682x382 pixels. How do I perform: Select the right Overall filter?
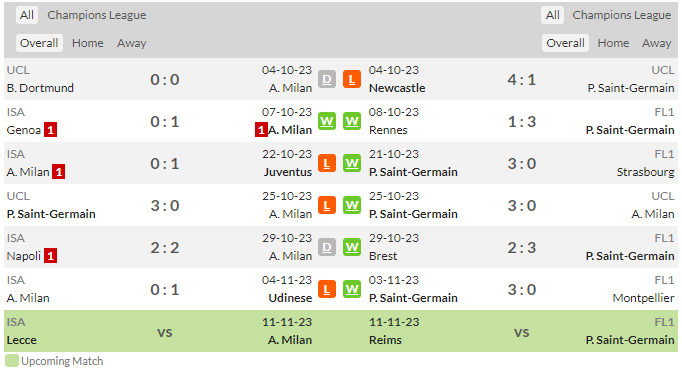[565, 43]
